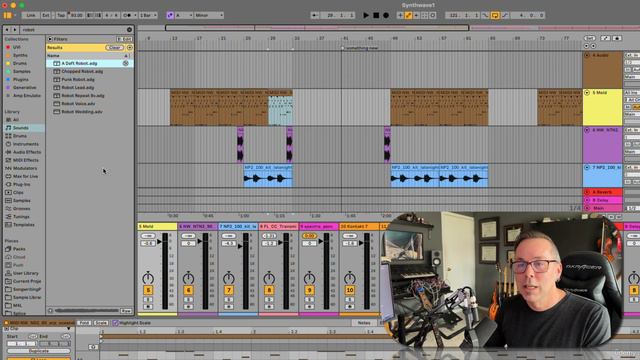This screenshot has height=360, width=640.
Task: Toggle the orange Automation Arm icon
Action: [x=408, y=16]
